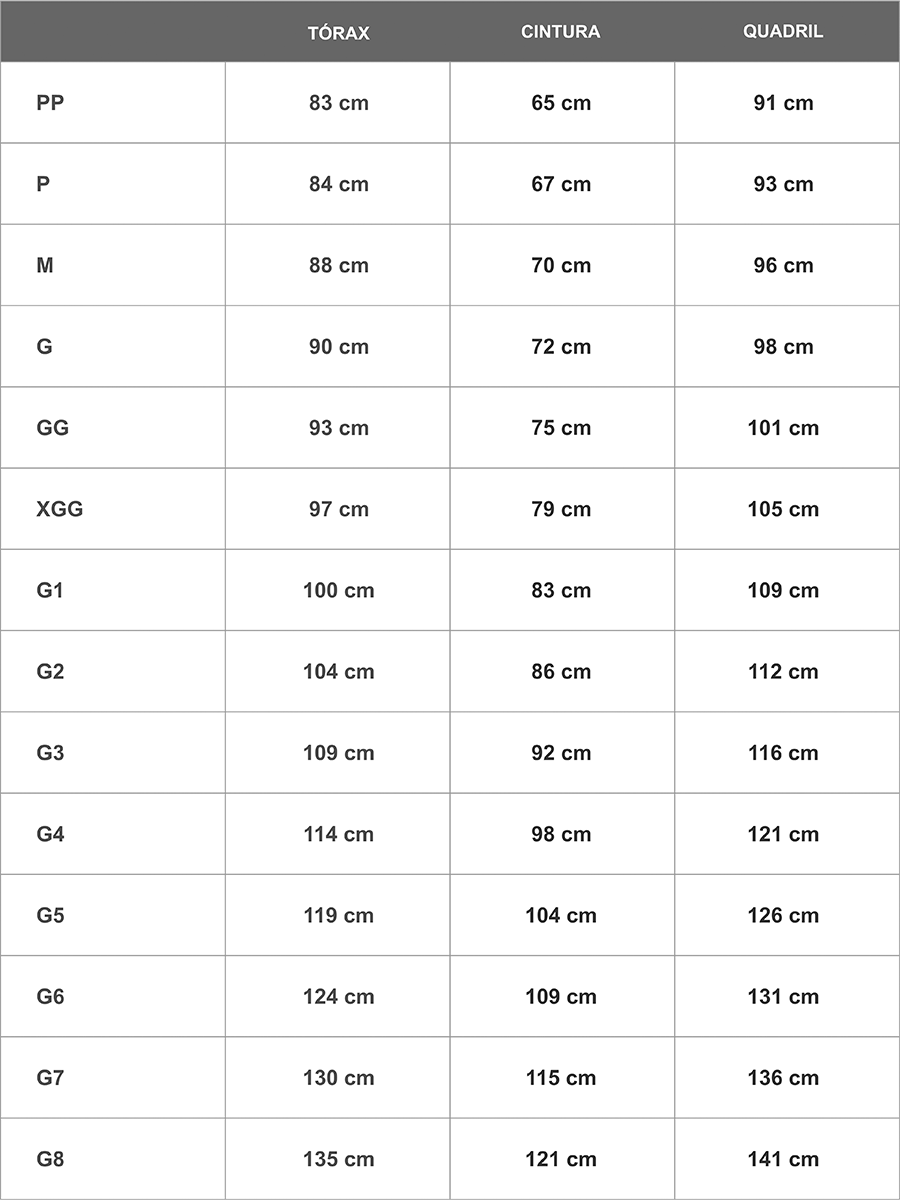
Task: Select the CINTURA column header
Action: pyautogui.click(x=561, y=32)
